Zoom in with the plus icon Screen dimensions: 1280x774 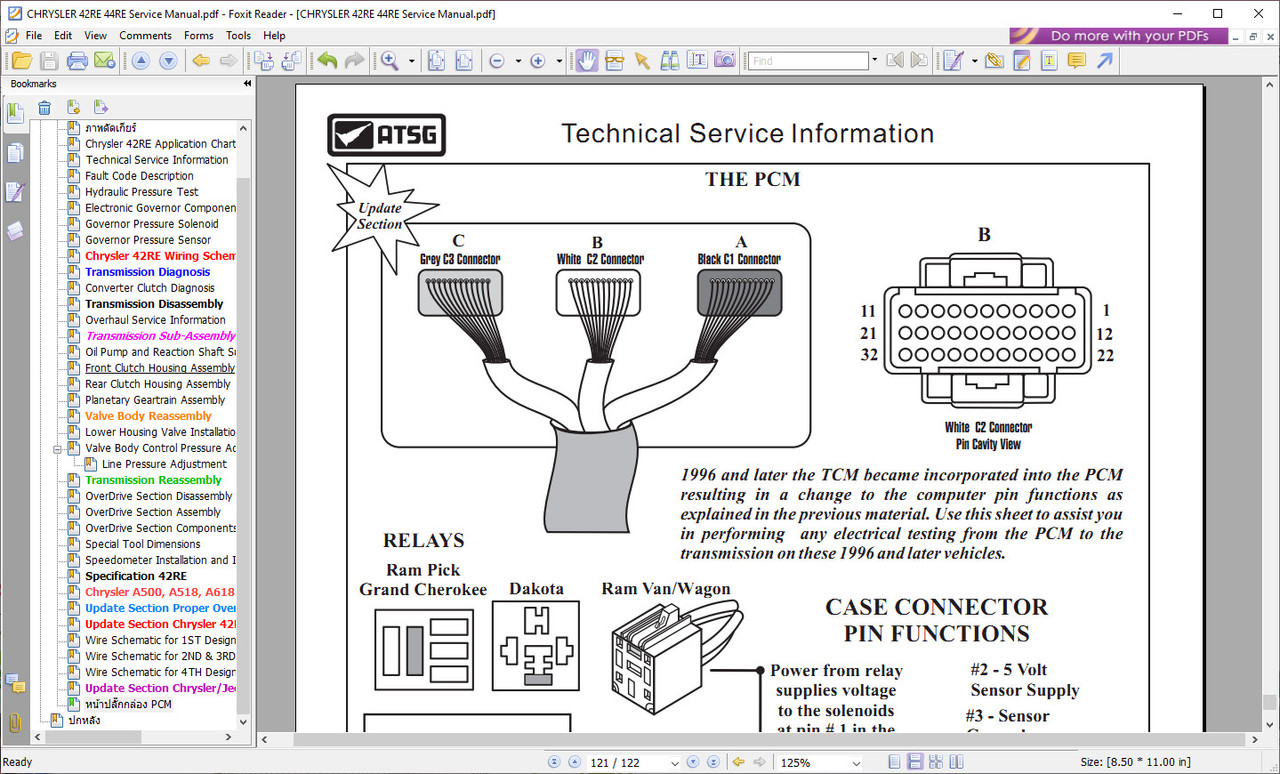pyautogui.click(x=538, y=61)
